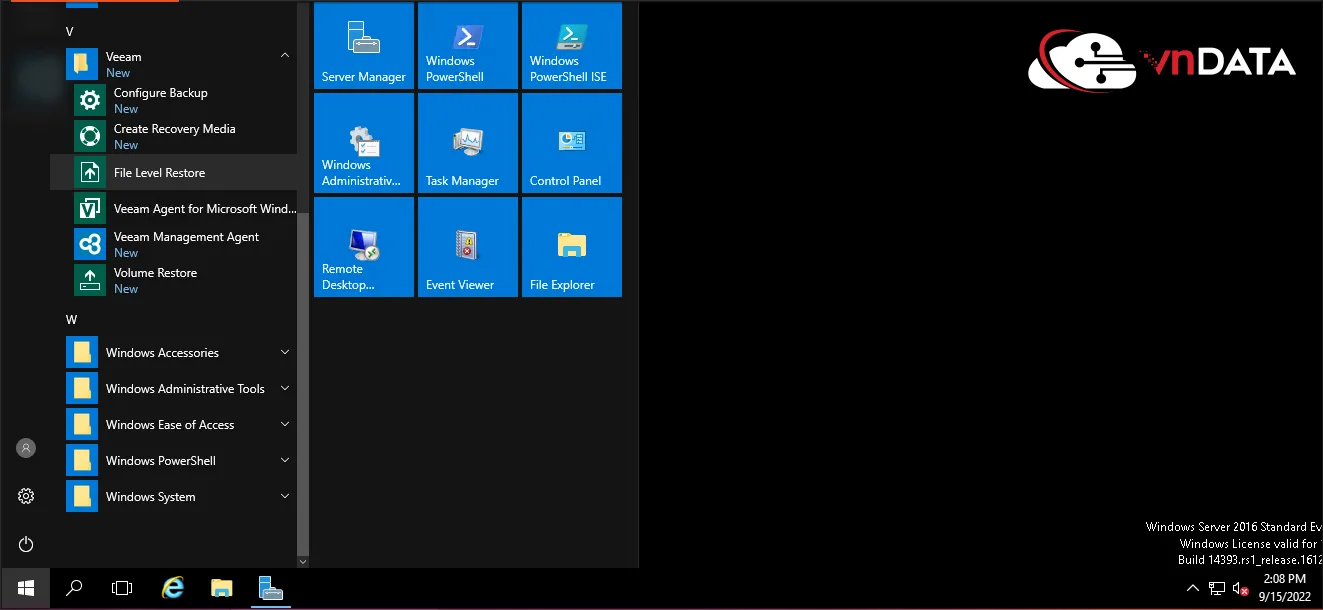Jump to letter W section header
Image resolution: width=1323 pixels, height=610 pixels.
click(71, 320)
